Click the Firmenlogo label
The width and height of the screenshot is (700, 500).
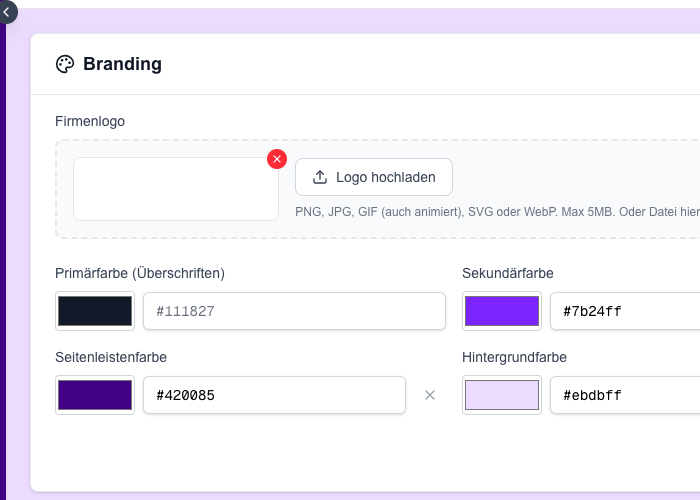[x=90, y=121]
